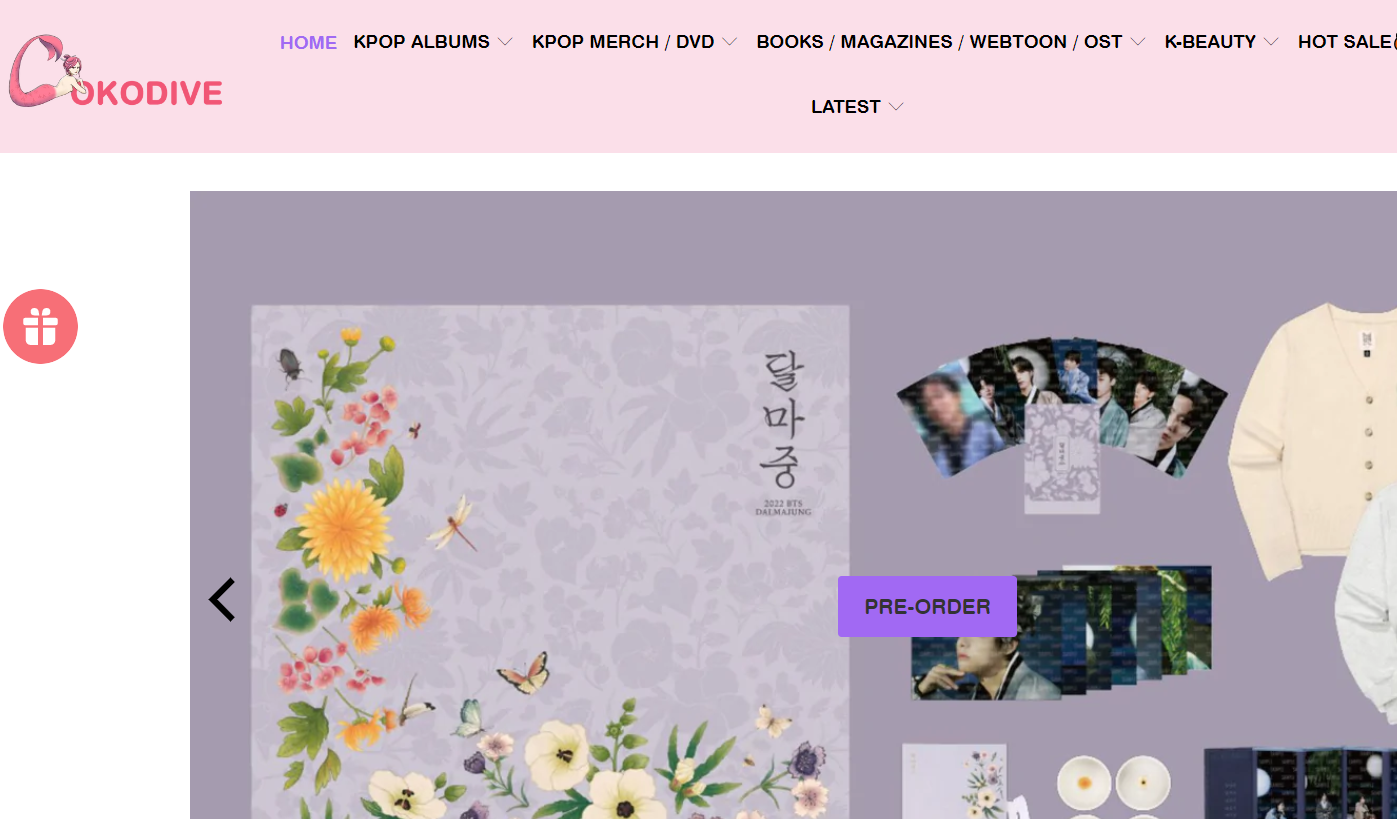Open the K-BEAUTY menu
The height and width of the screenshot is (819, 1397).
click(1210, 42)
